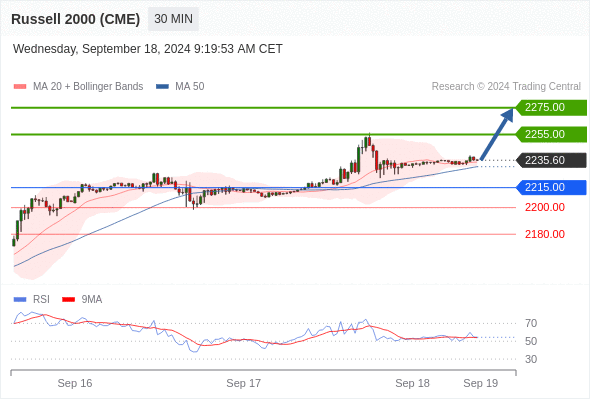The height and width of the screenshot is (400, 590).
Task: Click the RSI legend label
Action: (x=41, y=300)
